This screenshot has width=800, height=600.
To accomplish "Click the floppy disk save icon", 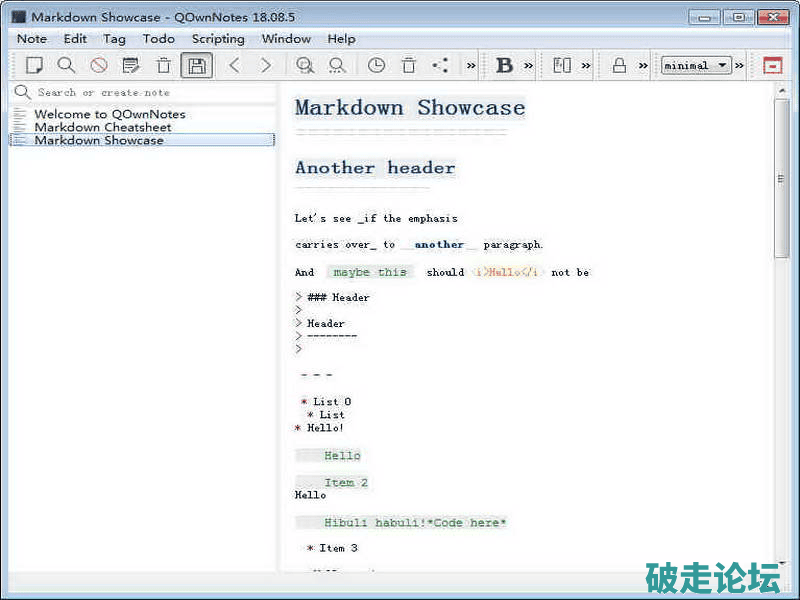I will [x=197, y=66].
